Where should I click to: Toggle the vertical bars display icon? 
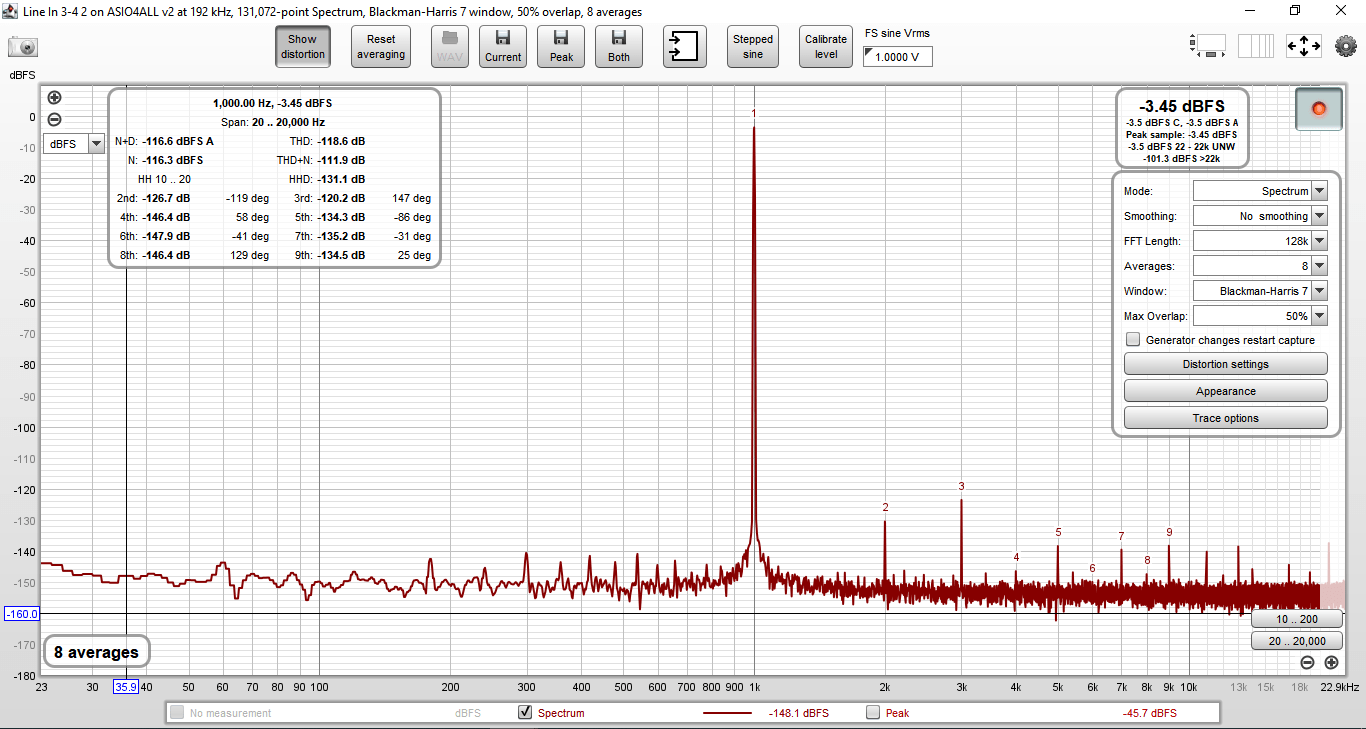1256,46
